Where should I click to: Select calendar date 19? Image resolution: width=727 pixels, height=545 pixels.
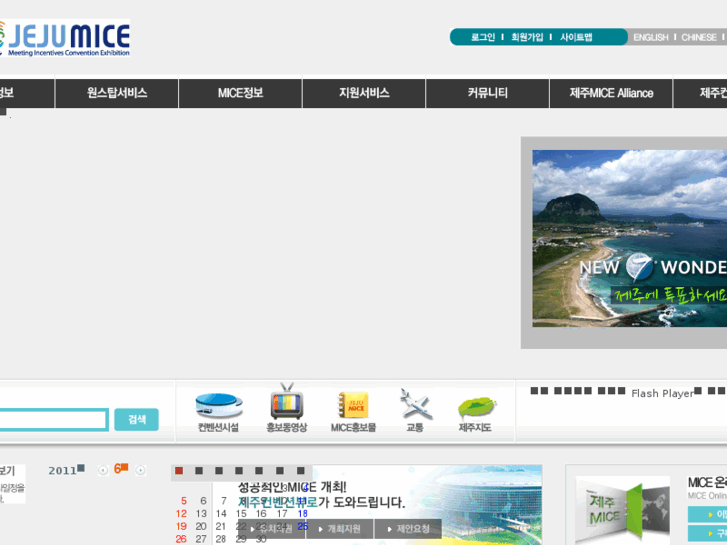(181, 526)
